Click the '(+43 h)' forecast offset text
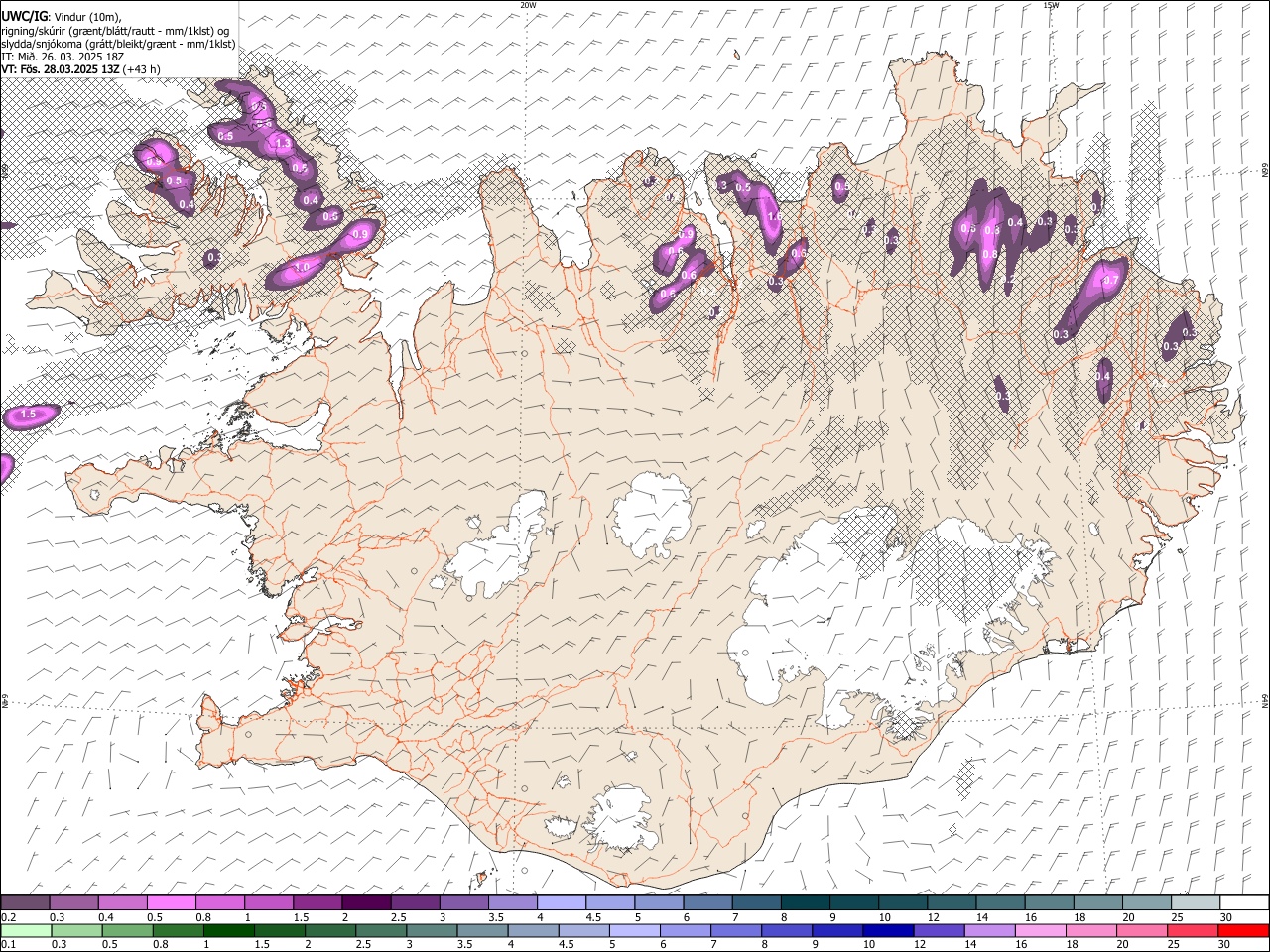 coord(143,69)
